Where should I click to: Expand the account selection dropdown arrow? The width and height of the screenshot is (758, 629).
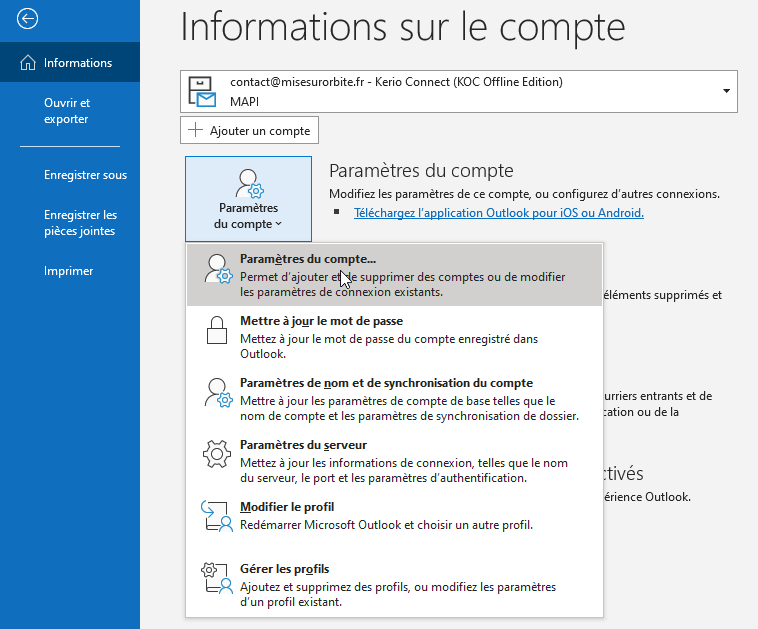(725, 92)
